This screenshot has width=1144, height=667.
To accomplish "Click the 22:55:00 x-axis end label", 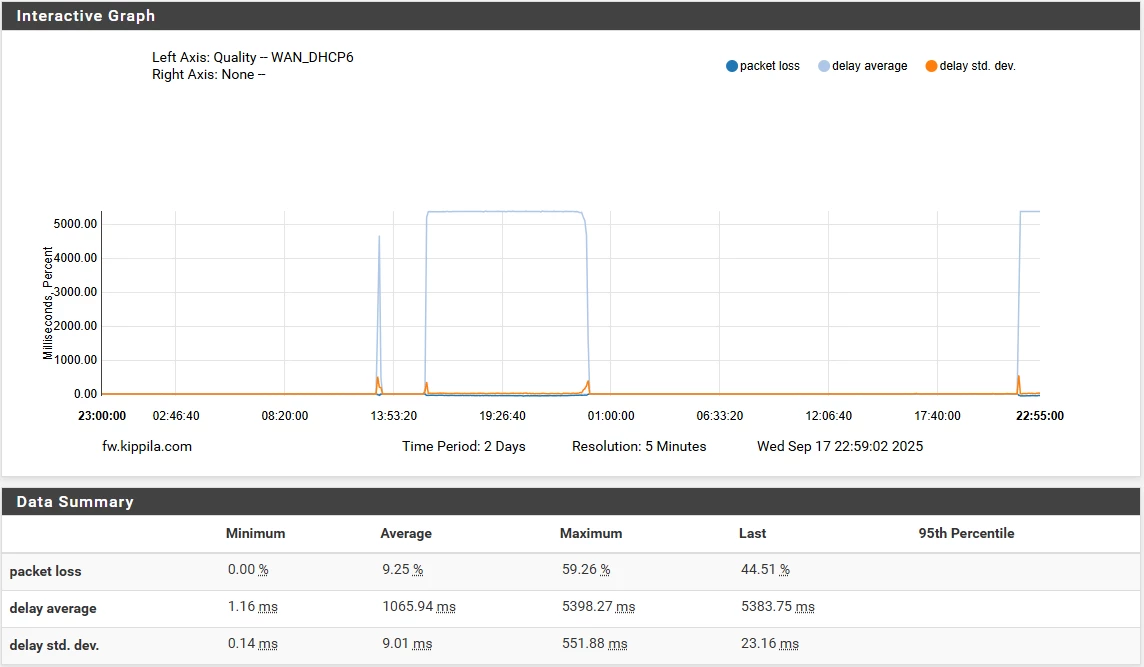I will tap(1040, 416).
